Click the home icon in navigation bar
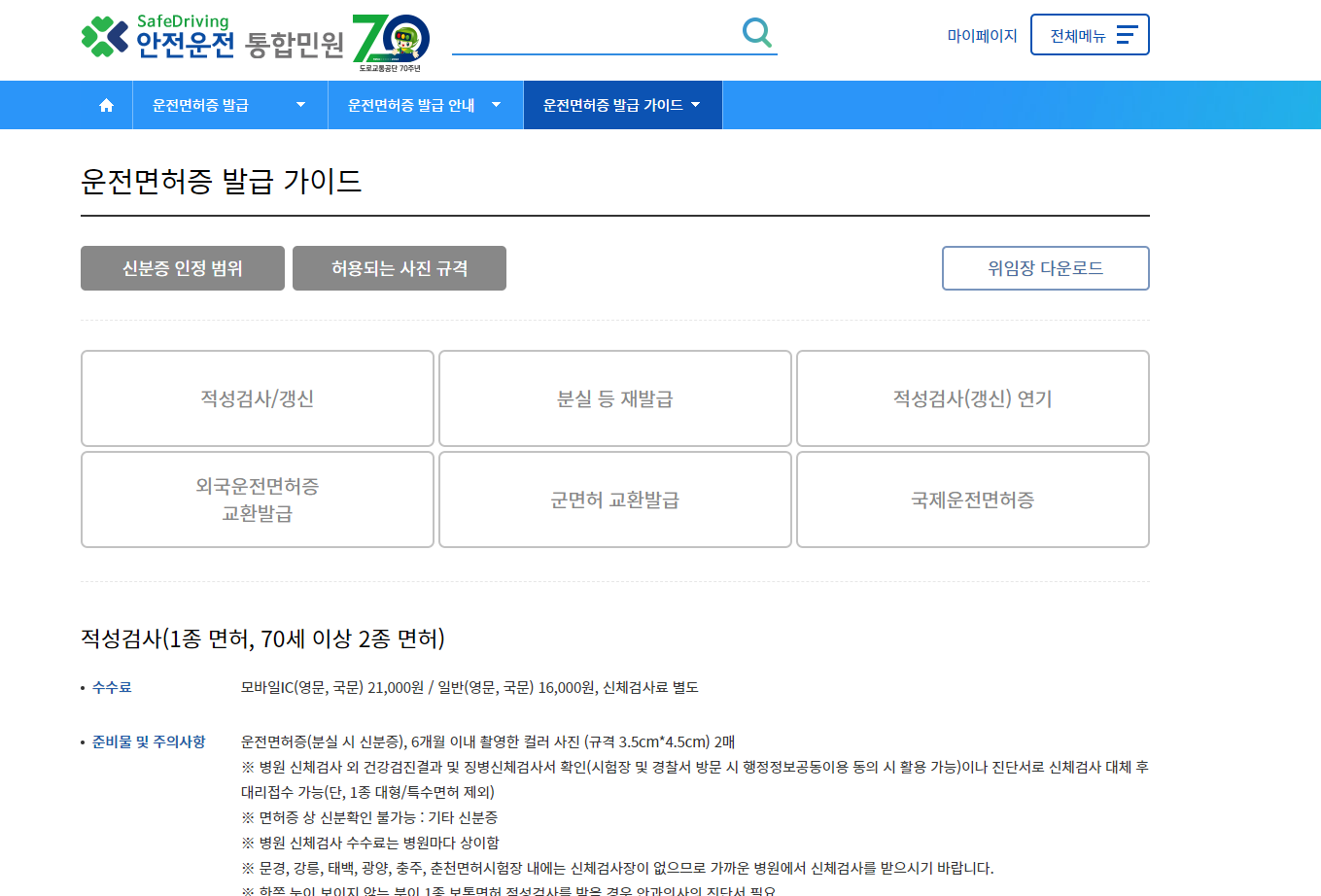The image size is (1321, 896). tap(105, 104)
